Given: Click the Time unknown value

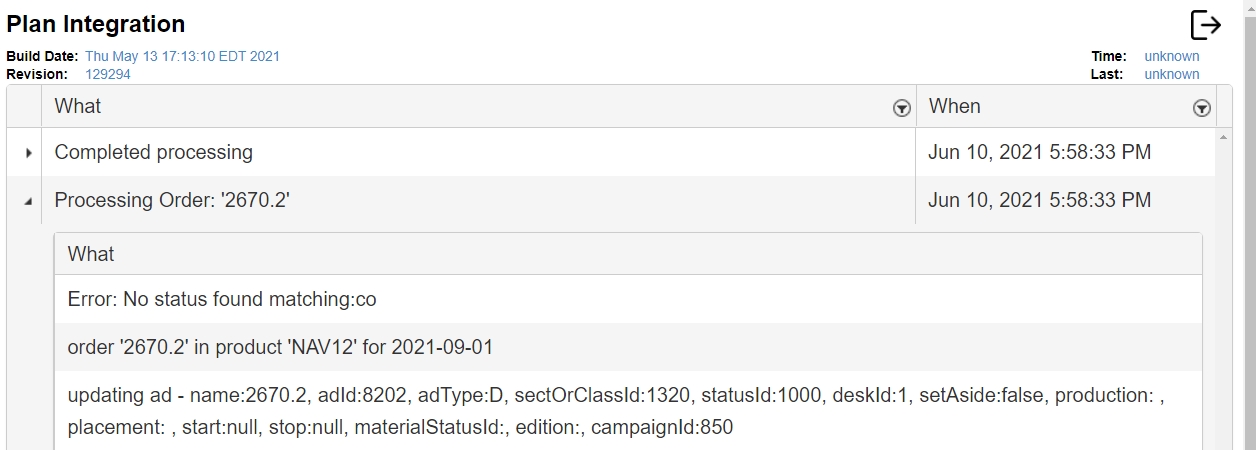Looking at the screenshot, I should (x=1171, y=56).
